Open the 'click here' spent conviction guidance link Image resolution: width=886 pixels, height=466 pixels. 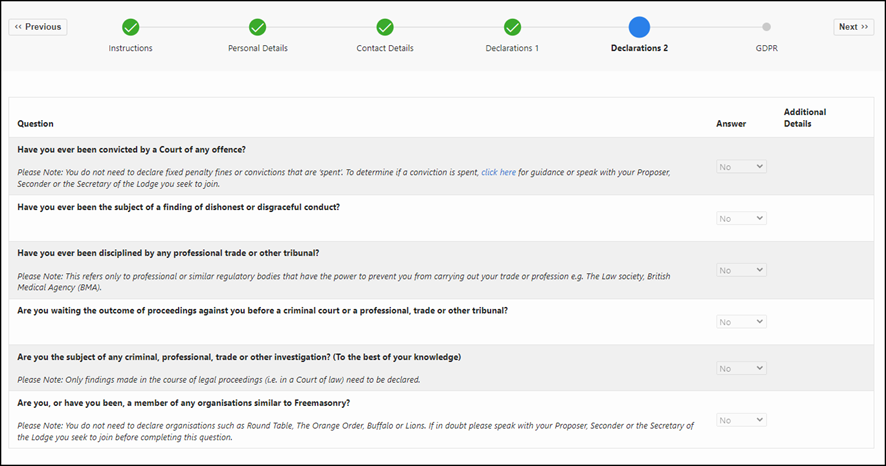498,173
